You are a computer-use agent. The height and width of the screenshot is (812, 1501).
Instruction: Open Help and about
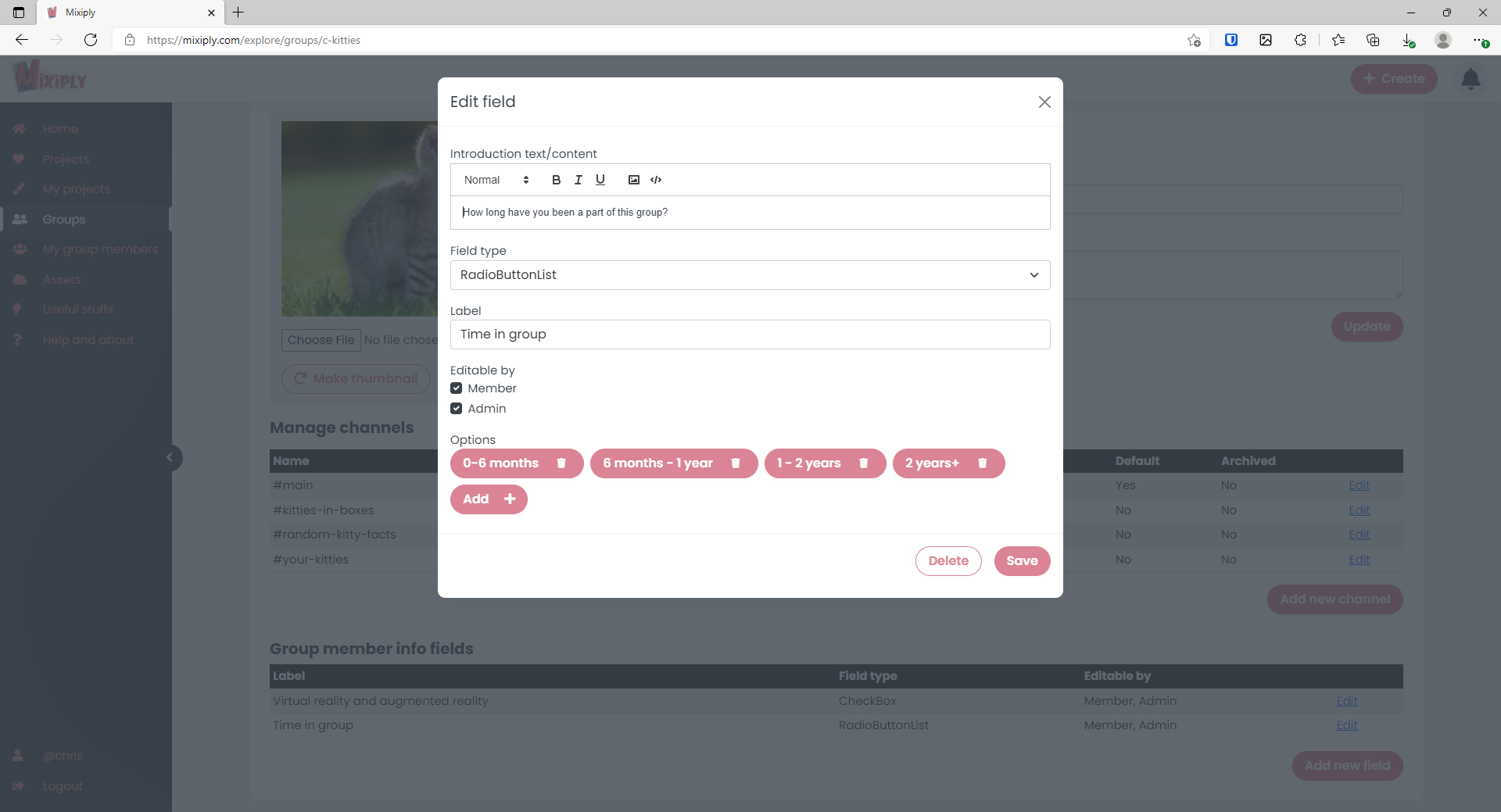[x=88, y=340]
